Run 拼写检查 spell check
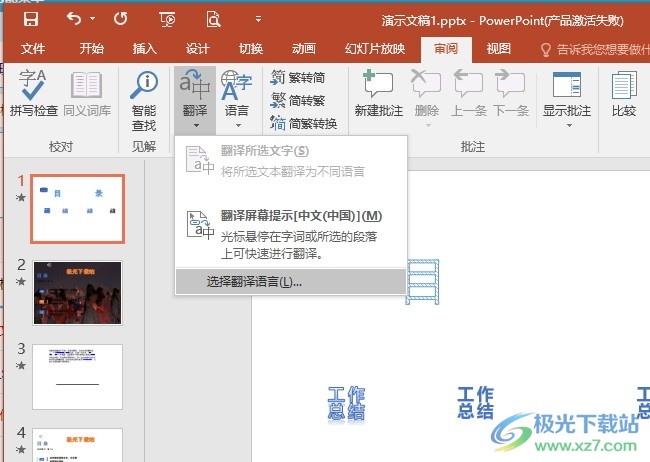This screenshot has height=462, width=650. (x=34, y=93)
